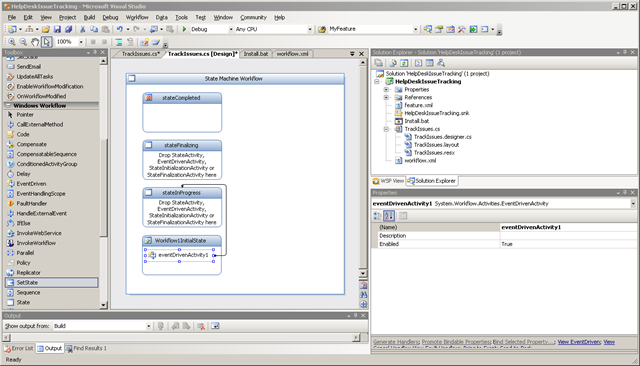Click the Toolbox scroll down arrow
640x366 pixels.
pos(103,305)
